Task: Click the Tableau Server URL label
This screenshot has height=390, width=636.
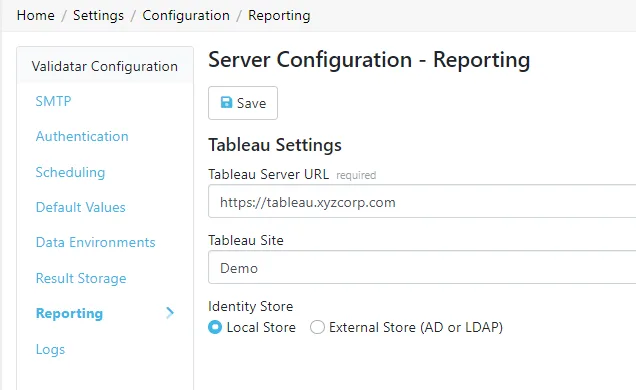Action: click(268, 174)
